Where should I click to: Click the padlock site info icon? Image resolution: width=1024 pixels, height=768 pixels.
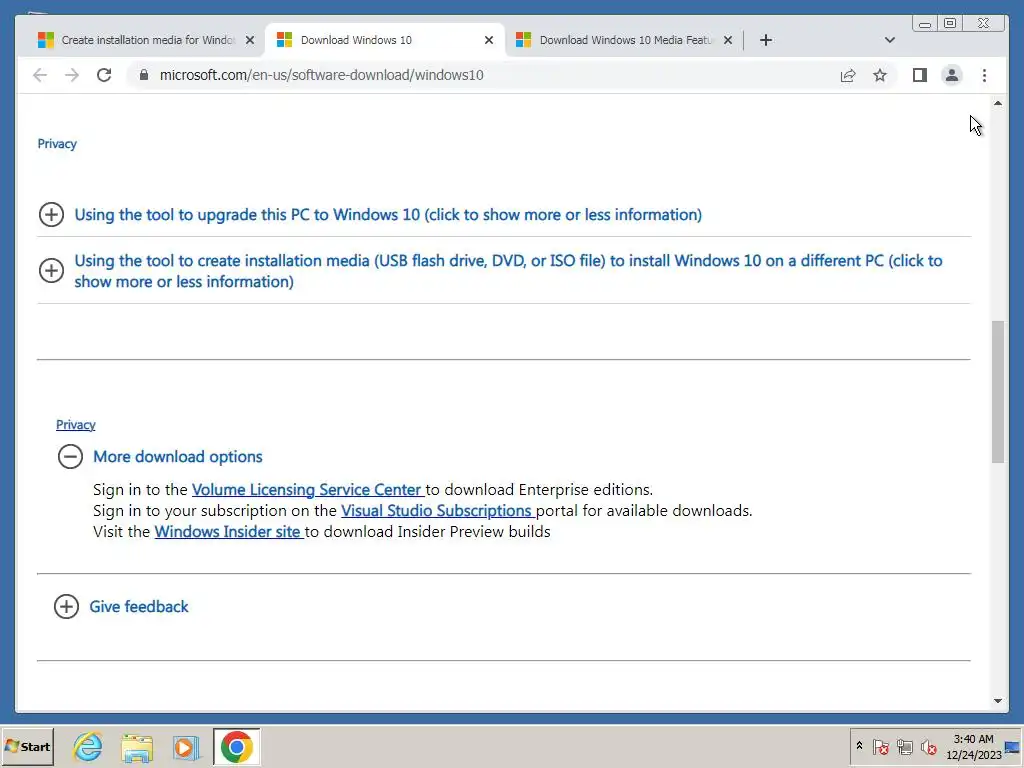[144, 75]
